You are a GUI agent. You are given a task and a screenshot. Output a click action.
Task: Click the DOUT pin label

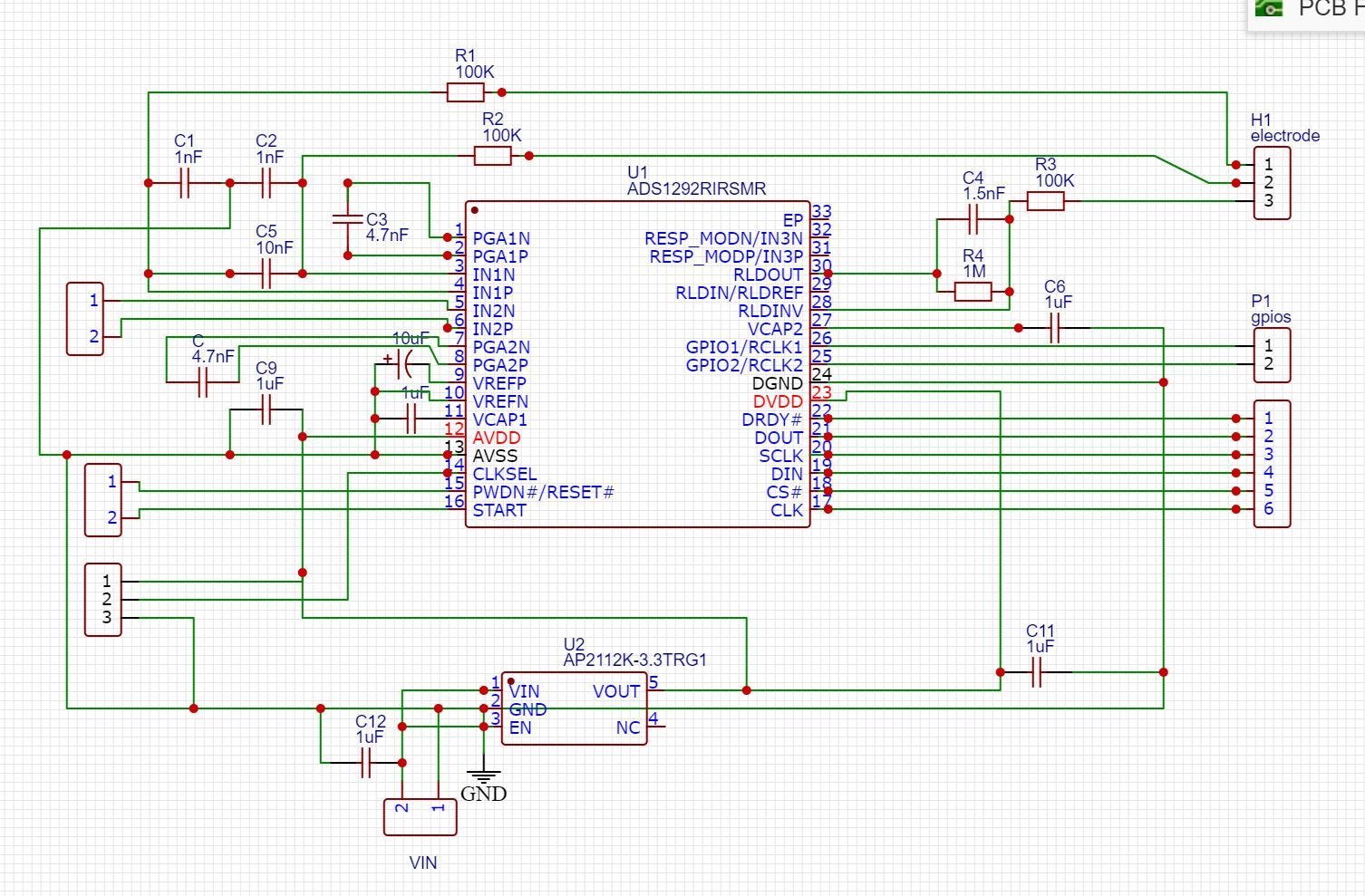click(x=779, y=438)
